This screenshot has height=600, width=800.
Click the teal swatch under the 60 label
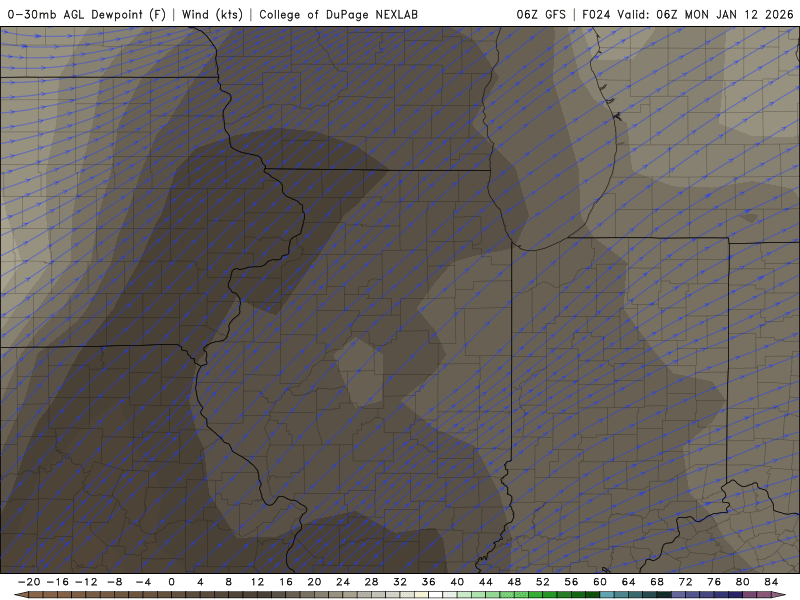coord(607,595)
